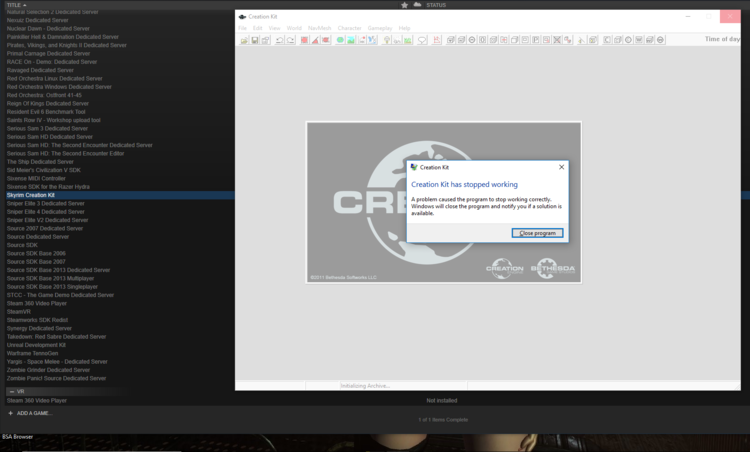Click the Preferences icon next to the Save icon
This screenshot has width=750, height=452.
click(265, 40)
